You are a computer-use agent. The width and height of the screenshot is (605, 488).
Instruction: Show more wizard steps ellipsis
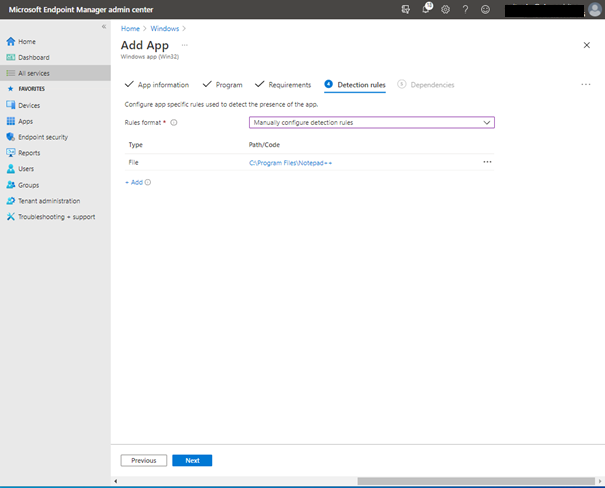tap(586, 84)
